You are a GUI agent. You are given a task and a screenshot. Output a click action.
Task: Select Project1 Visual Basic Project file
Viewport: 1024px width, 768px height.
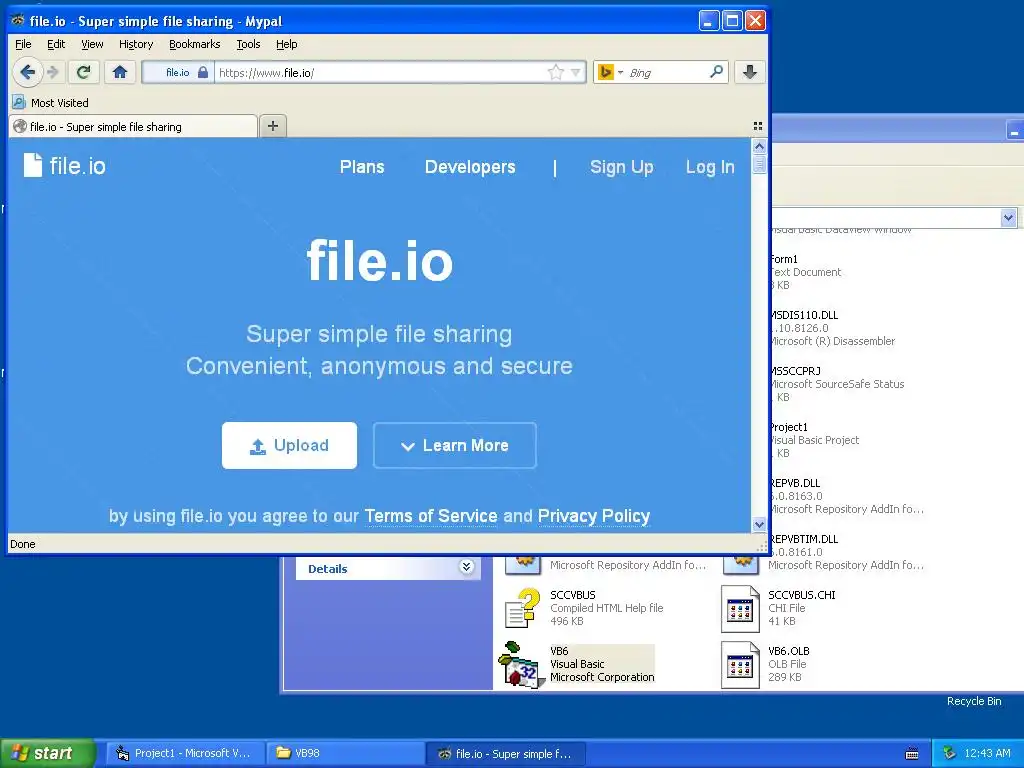click(x=816, y=440)
